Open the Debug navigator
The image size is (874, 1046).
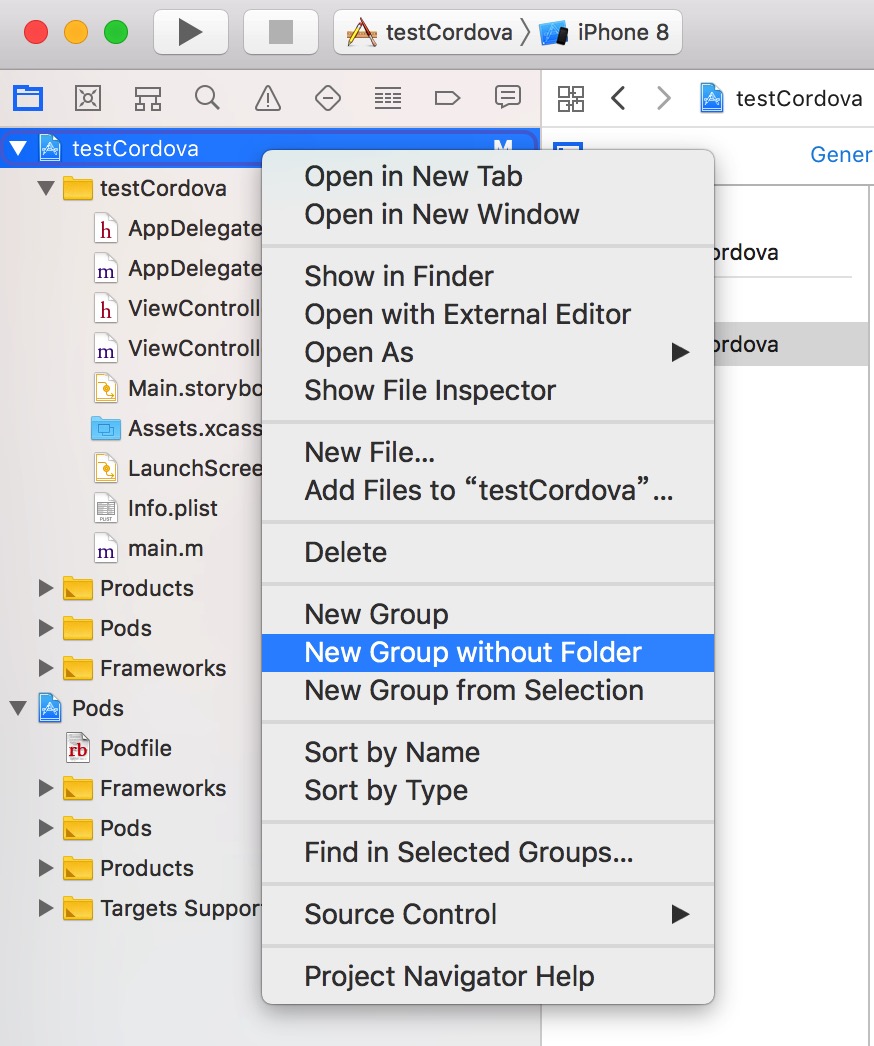pyautogui.click(x=388, y=99)
